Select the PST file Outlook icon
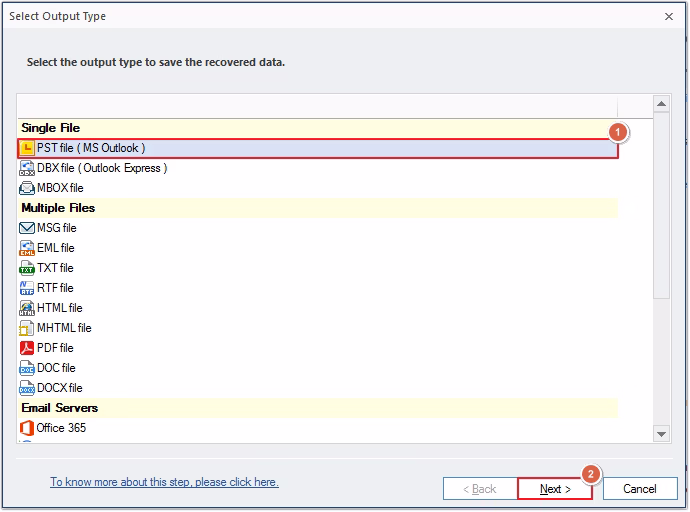The height and width of the screenshot is (512, 690). tap(27, 148)
